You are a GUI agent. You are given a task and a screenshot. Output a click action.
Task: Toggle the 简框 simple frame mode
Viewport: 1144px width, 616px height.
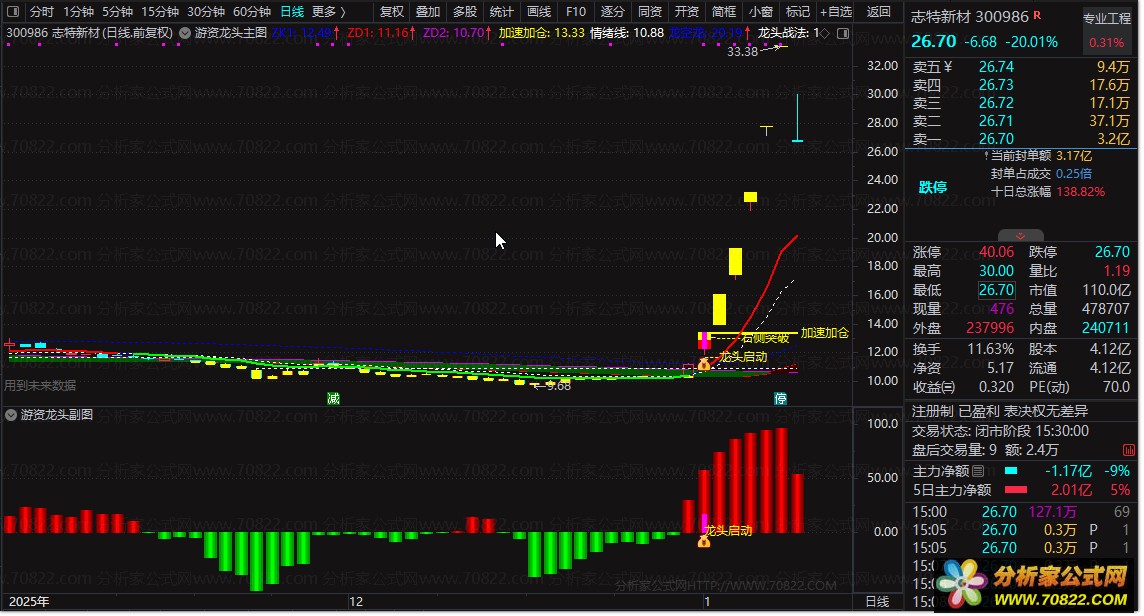tap(723, 12)
